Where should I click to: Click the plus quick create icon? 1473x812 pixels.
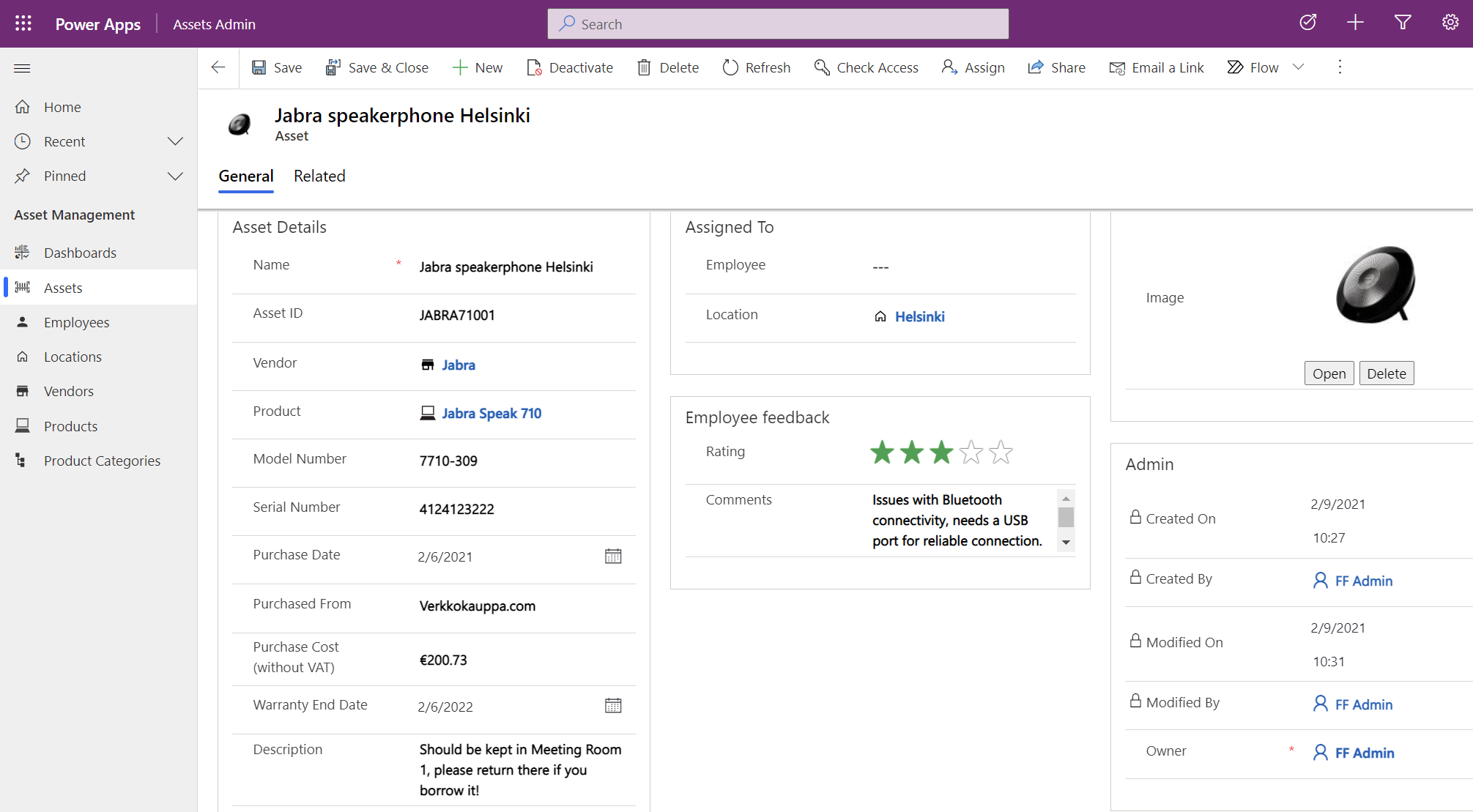[x=1355, y=23]
